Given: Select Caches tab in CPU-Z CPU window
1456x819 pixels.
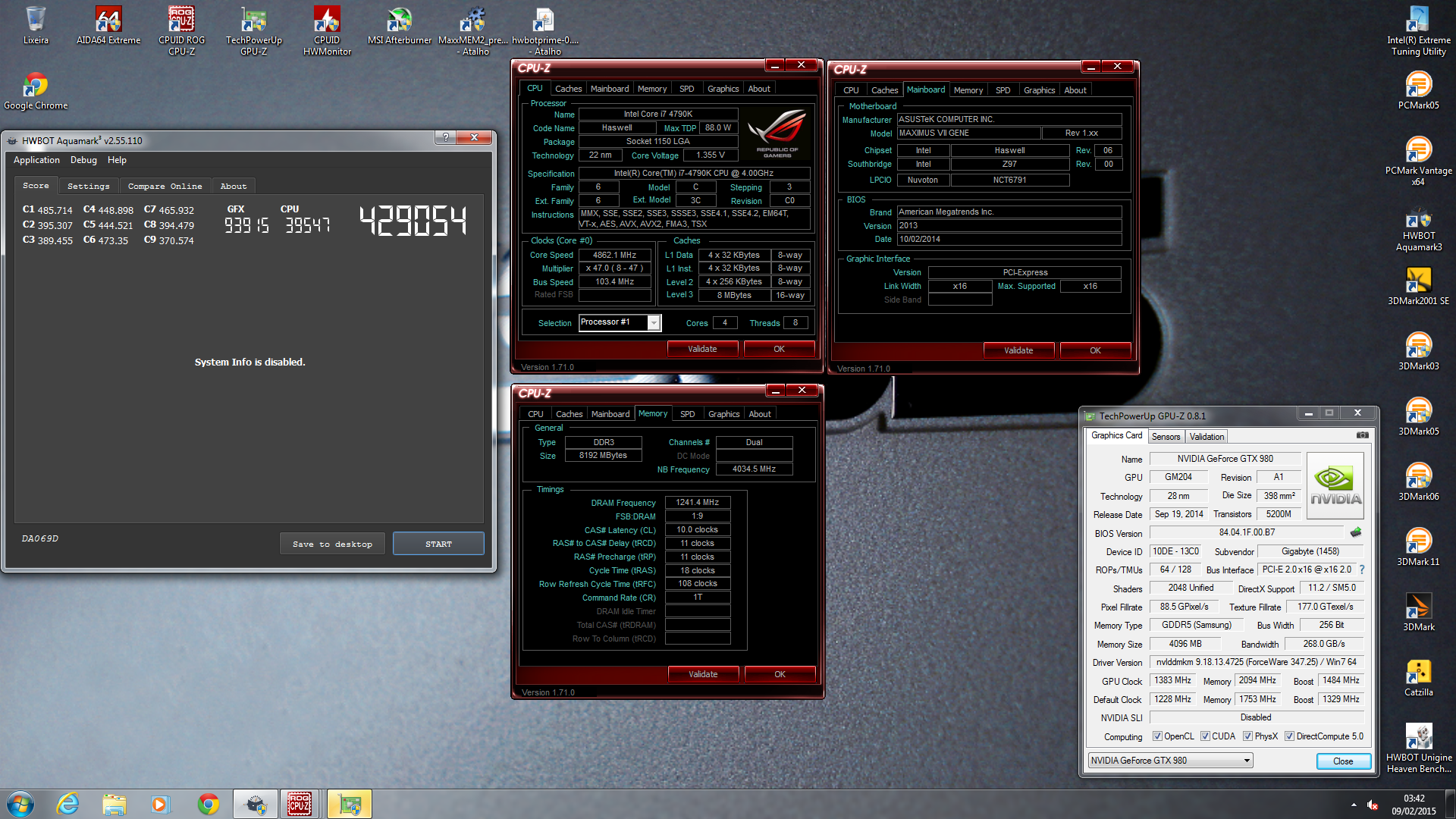Looking at the screenshot, I should coord(568,89).
